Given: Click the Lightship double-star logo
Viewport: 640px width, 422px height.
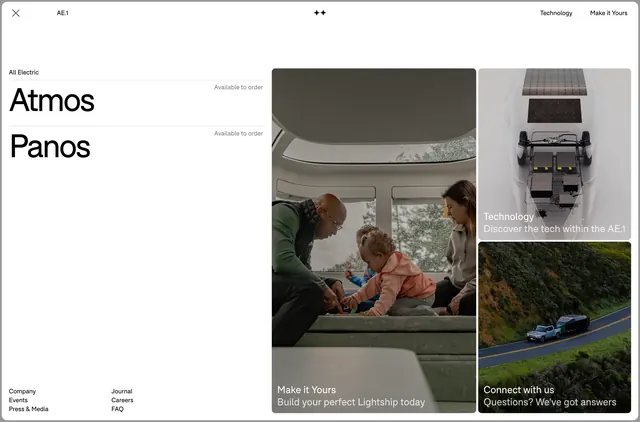Looking at the screenshot, I should (x=320, y=13).
